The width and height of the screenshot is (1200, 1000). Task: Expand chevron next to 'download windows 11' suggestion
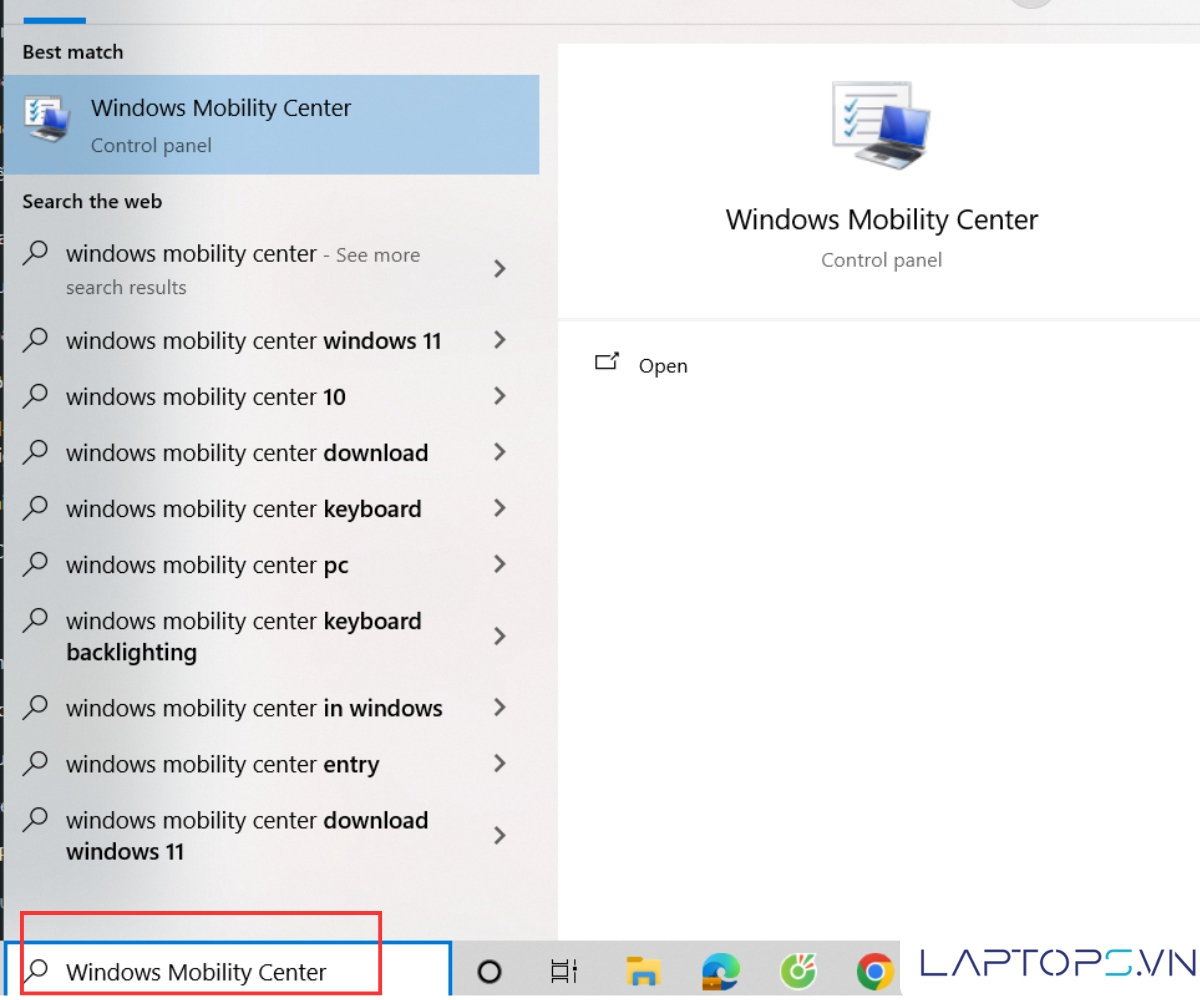(x=500, y=835)
